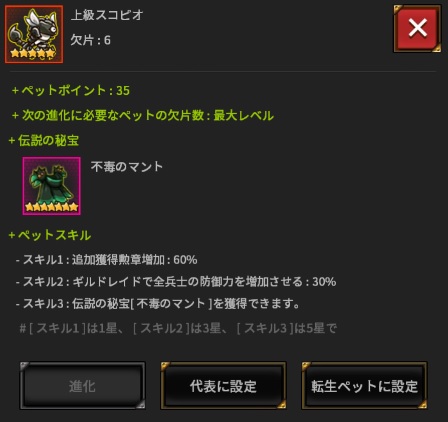Click 転生ペットに設定 button

point(364,386)
